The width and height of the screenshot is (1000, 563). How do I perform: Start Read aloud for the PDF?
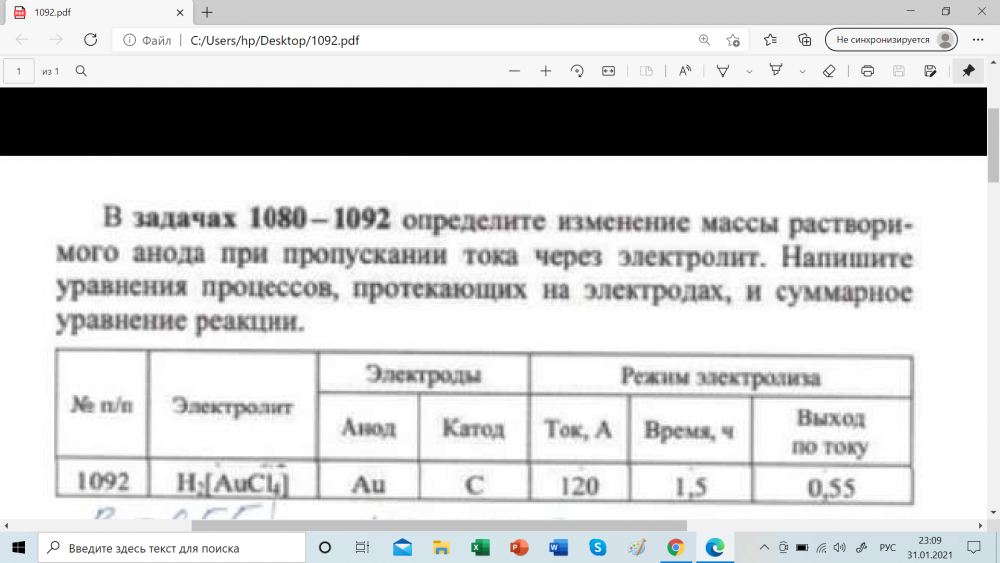685,71
